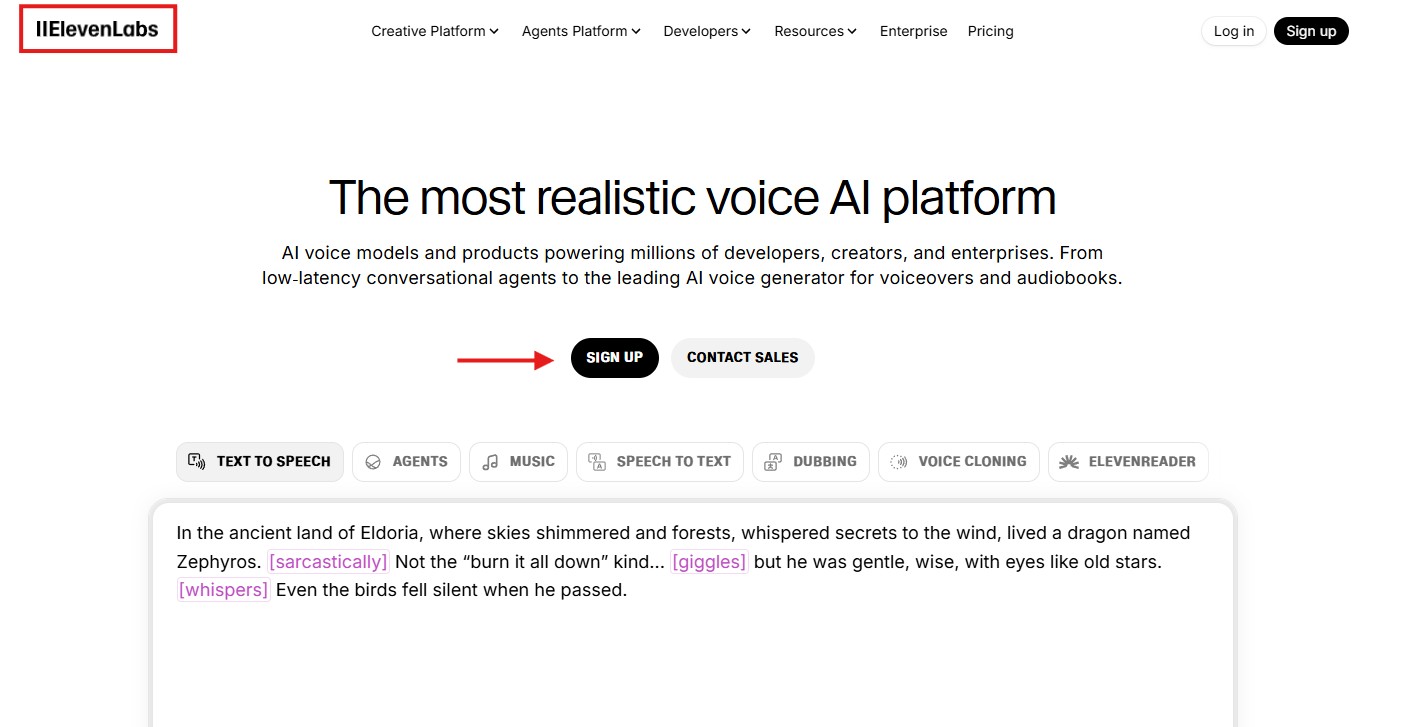Click the Dubbing translate icon
1412x727 pixels.
click(x=773, y=462)
